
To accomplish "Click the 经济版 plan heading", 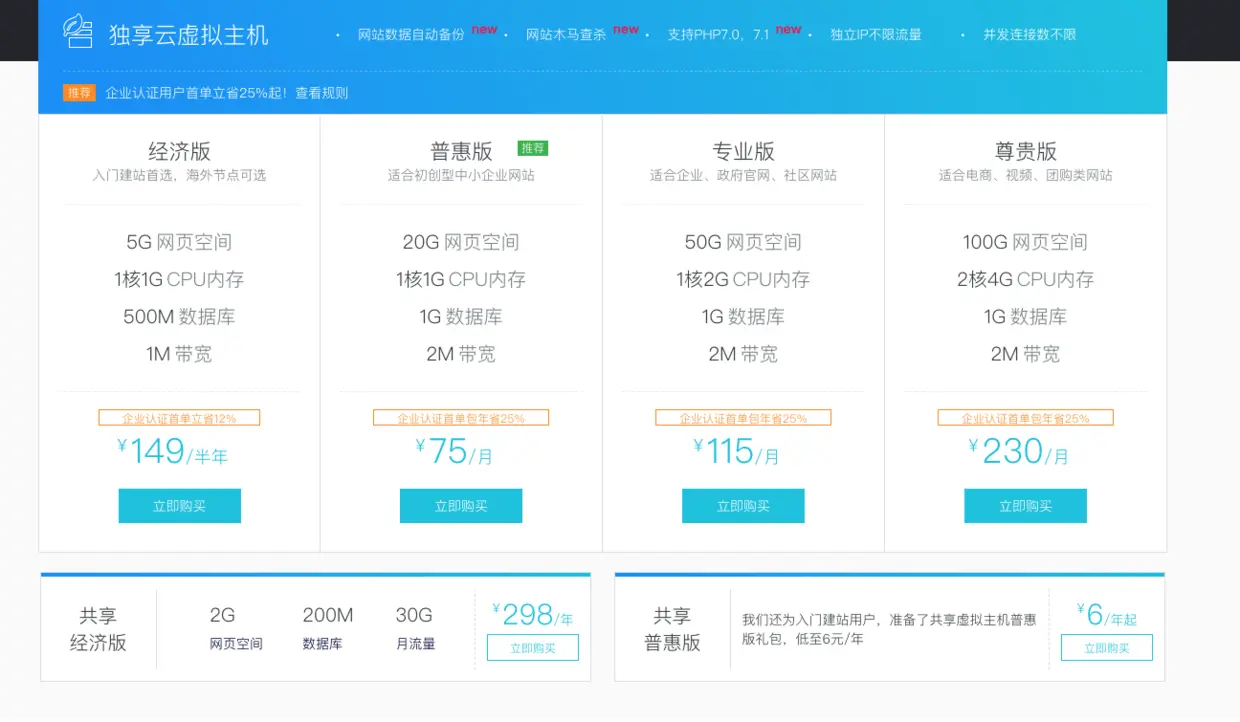I will [180, 151].
